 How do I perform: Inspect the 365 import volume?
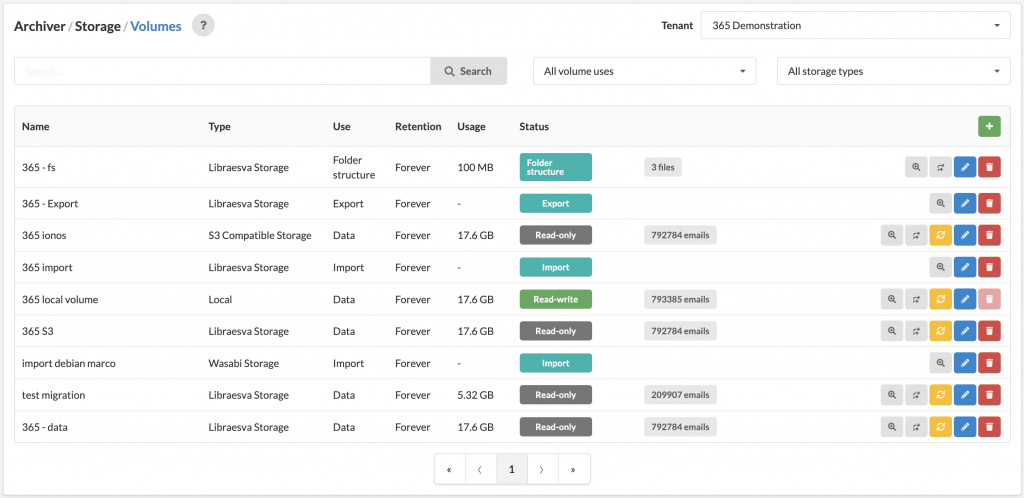pos(940,267)
